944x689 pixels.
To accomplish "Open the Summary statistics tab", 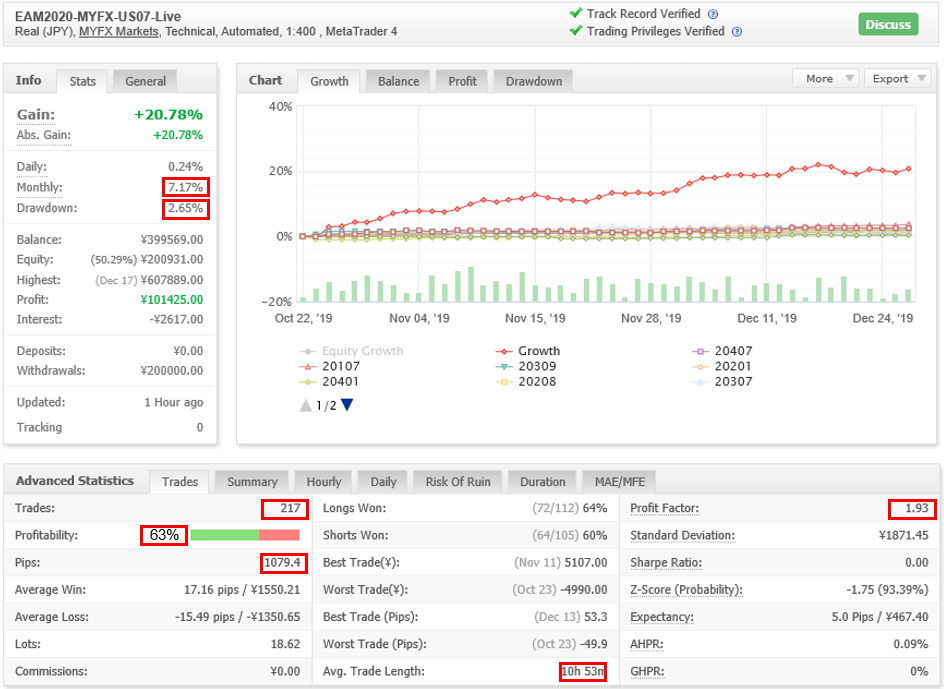I will pos(252,482).
